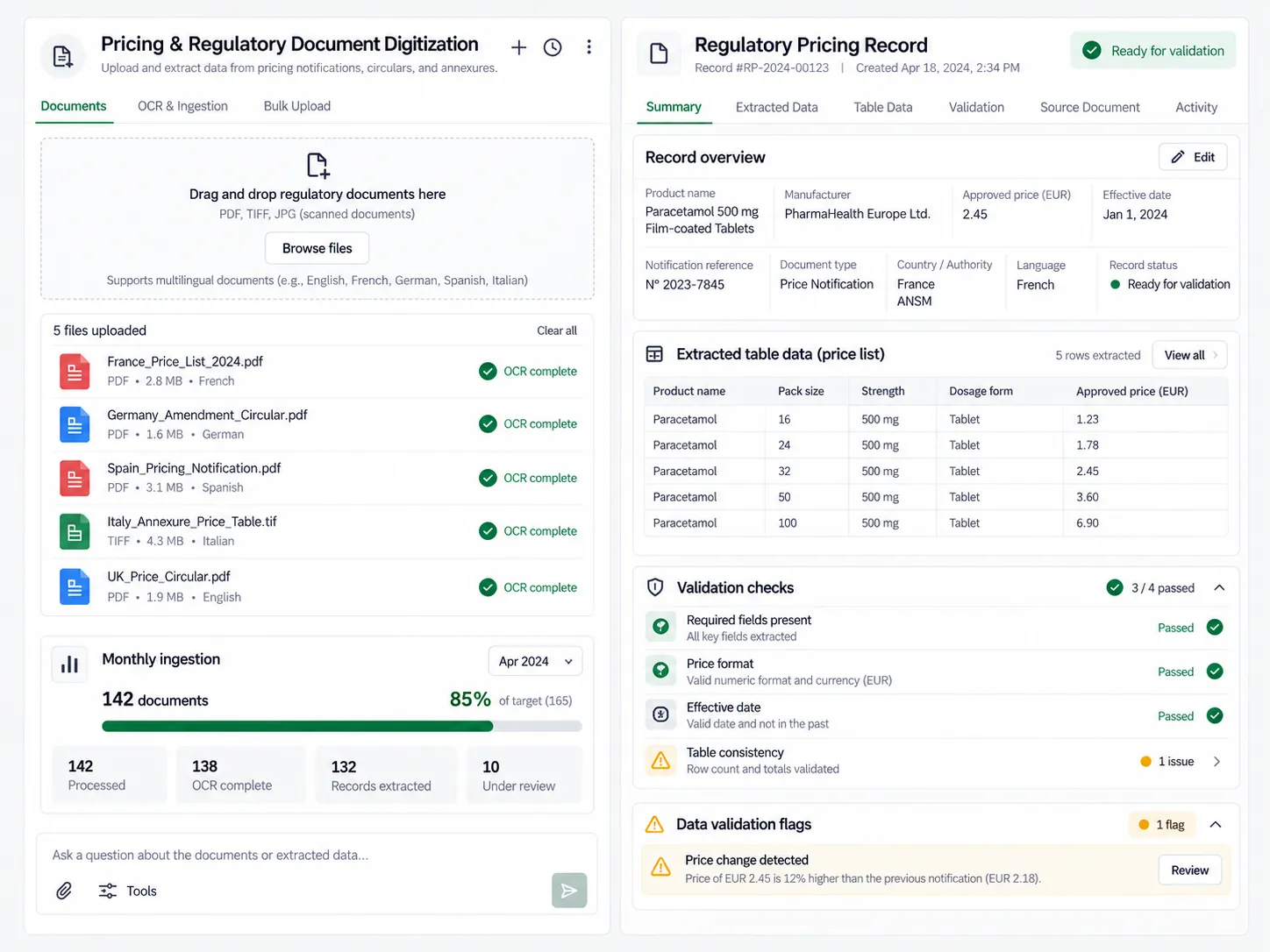Expand the Table consistency issue chevron
This screenshot has height=952, width=1270.
point(1216,761)
